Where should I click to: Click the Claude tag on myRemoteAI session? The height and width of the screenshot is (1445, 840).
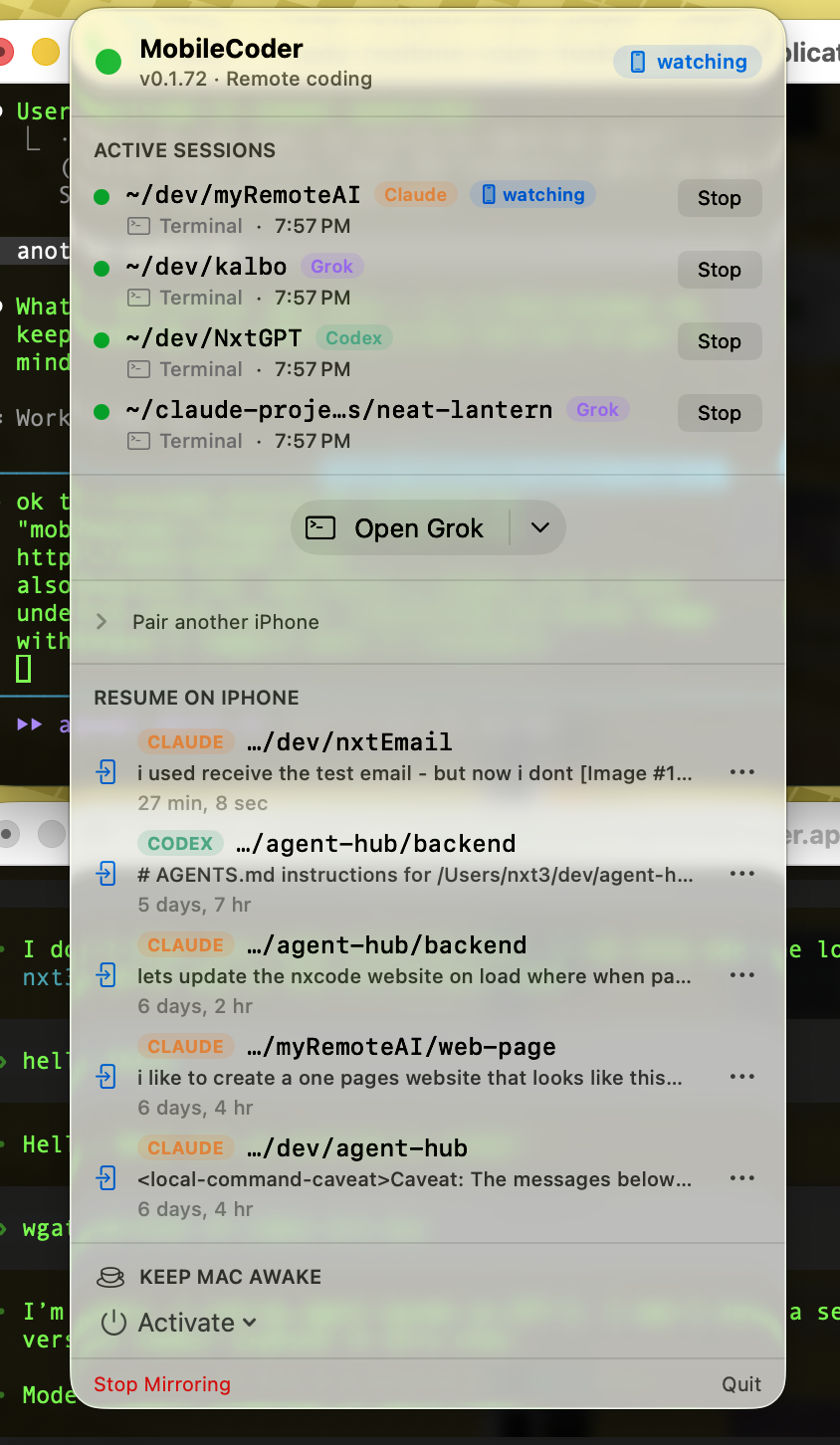[x=416, y=195]
